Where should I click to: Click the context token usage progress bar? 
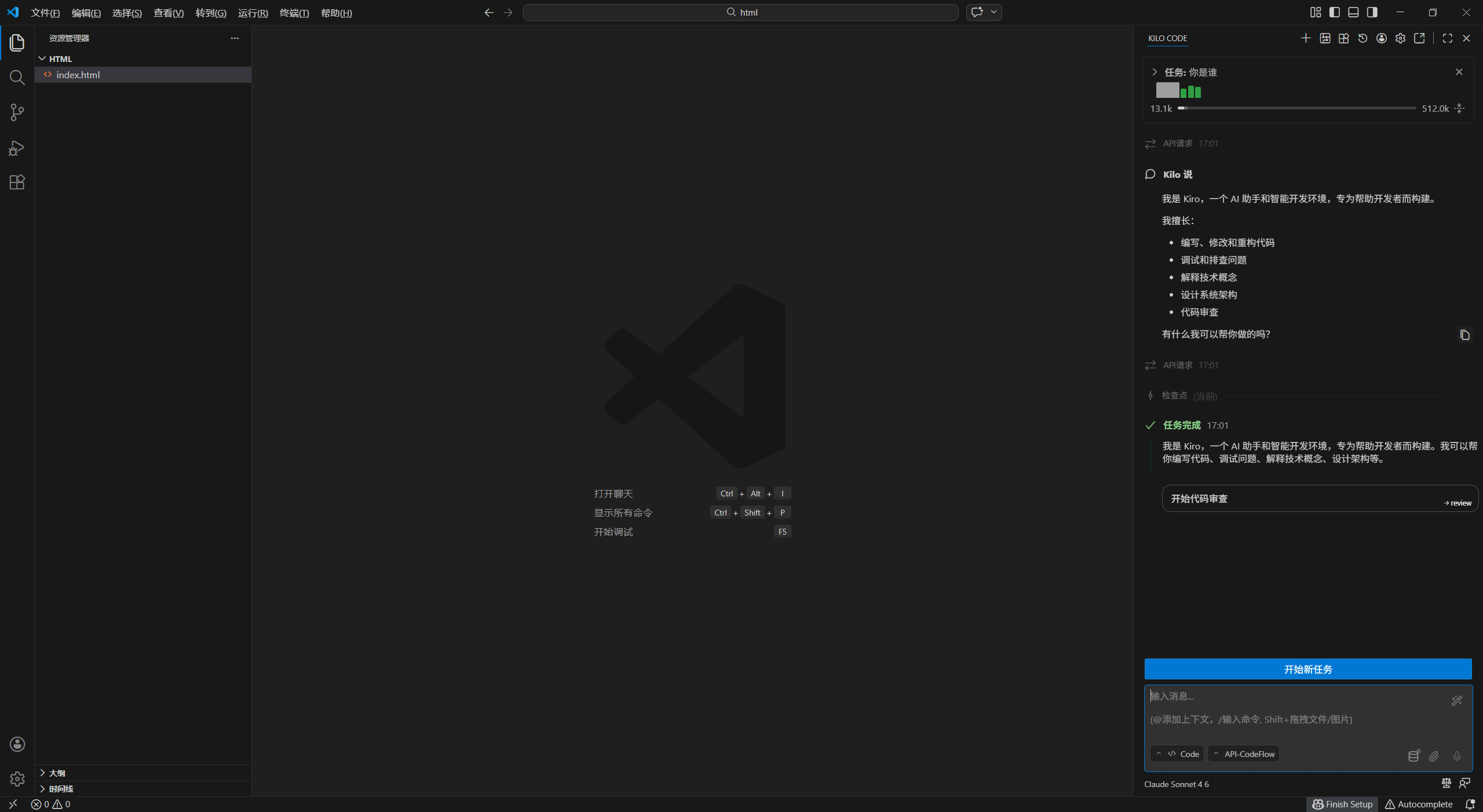click(1296, 108)
